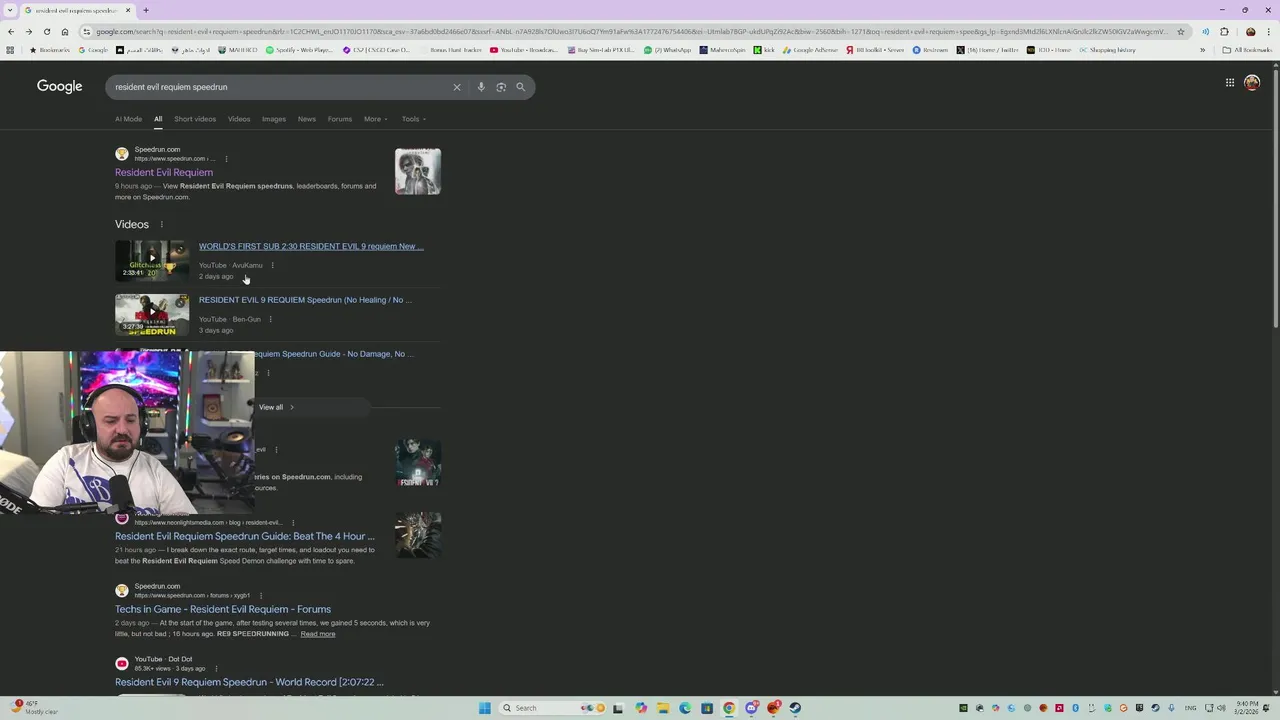Screen dimensions: 1280x720
Task: Open the Chrome three-dot menu
Action: pos(1270,32)
